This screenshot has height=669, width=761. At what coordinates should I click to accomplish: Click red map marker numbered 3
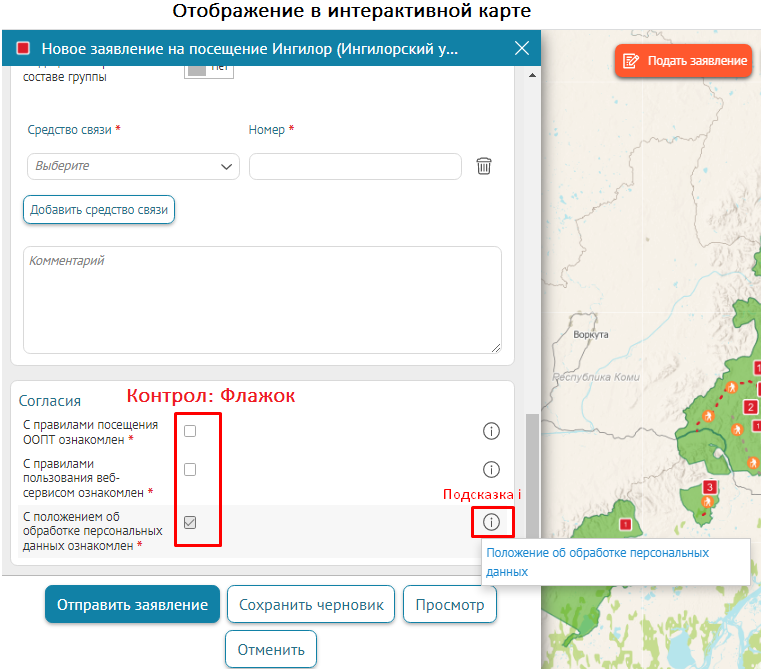coord(709,487)
